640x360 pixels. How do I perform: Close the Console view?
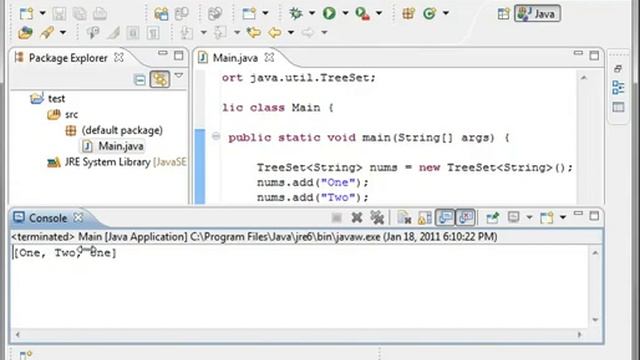tap(78, 218)
